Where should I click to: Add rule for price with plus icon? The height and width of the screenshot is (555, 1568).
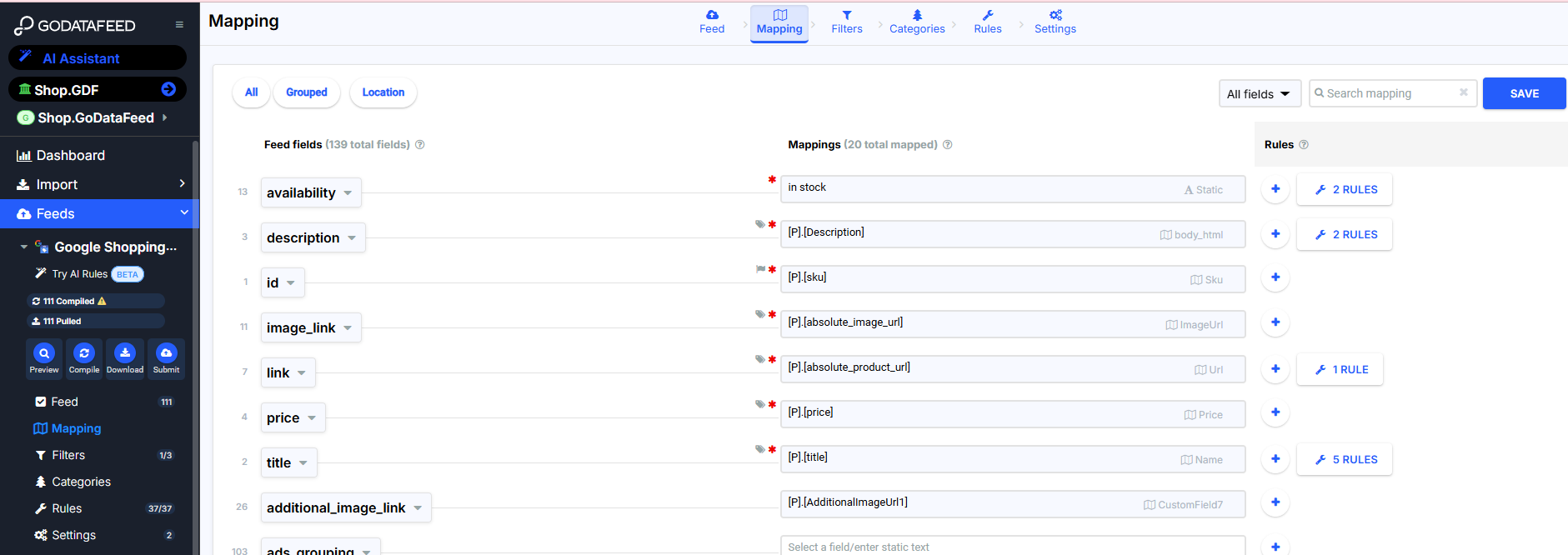(1275, 412)
